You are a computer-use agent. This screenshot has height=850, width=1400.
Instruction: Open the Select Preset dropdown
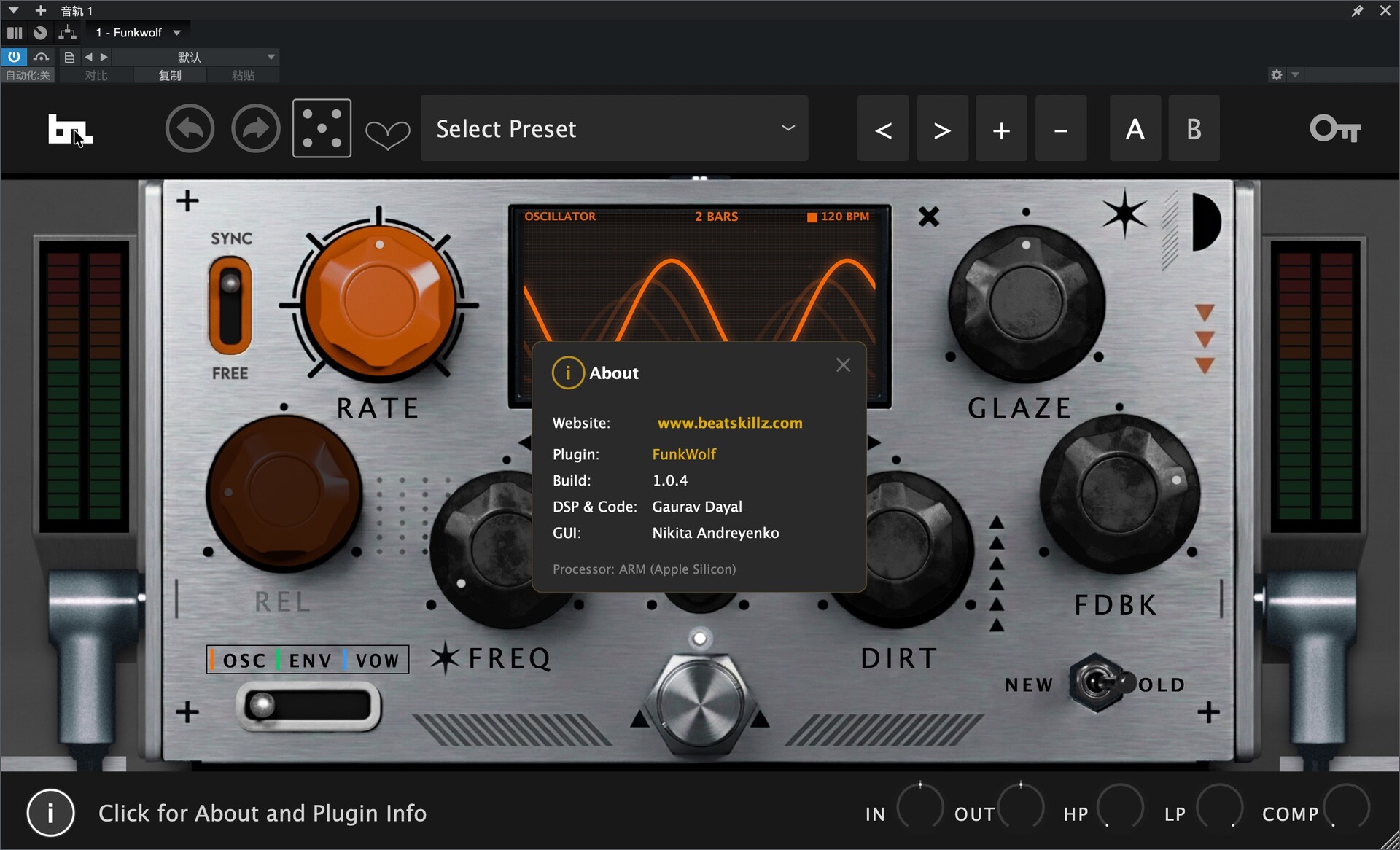(614, 129)
